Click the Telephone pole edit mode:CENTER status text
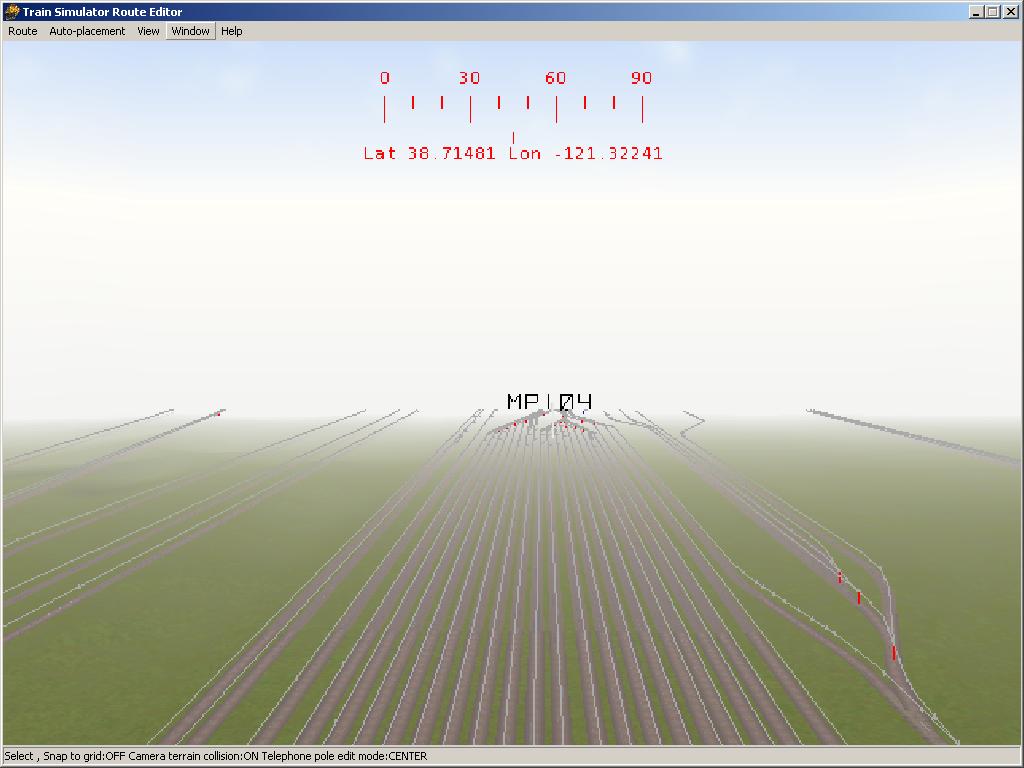 pos(344,756)
